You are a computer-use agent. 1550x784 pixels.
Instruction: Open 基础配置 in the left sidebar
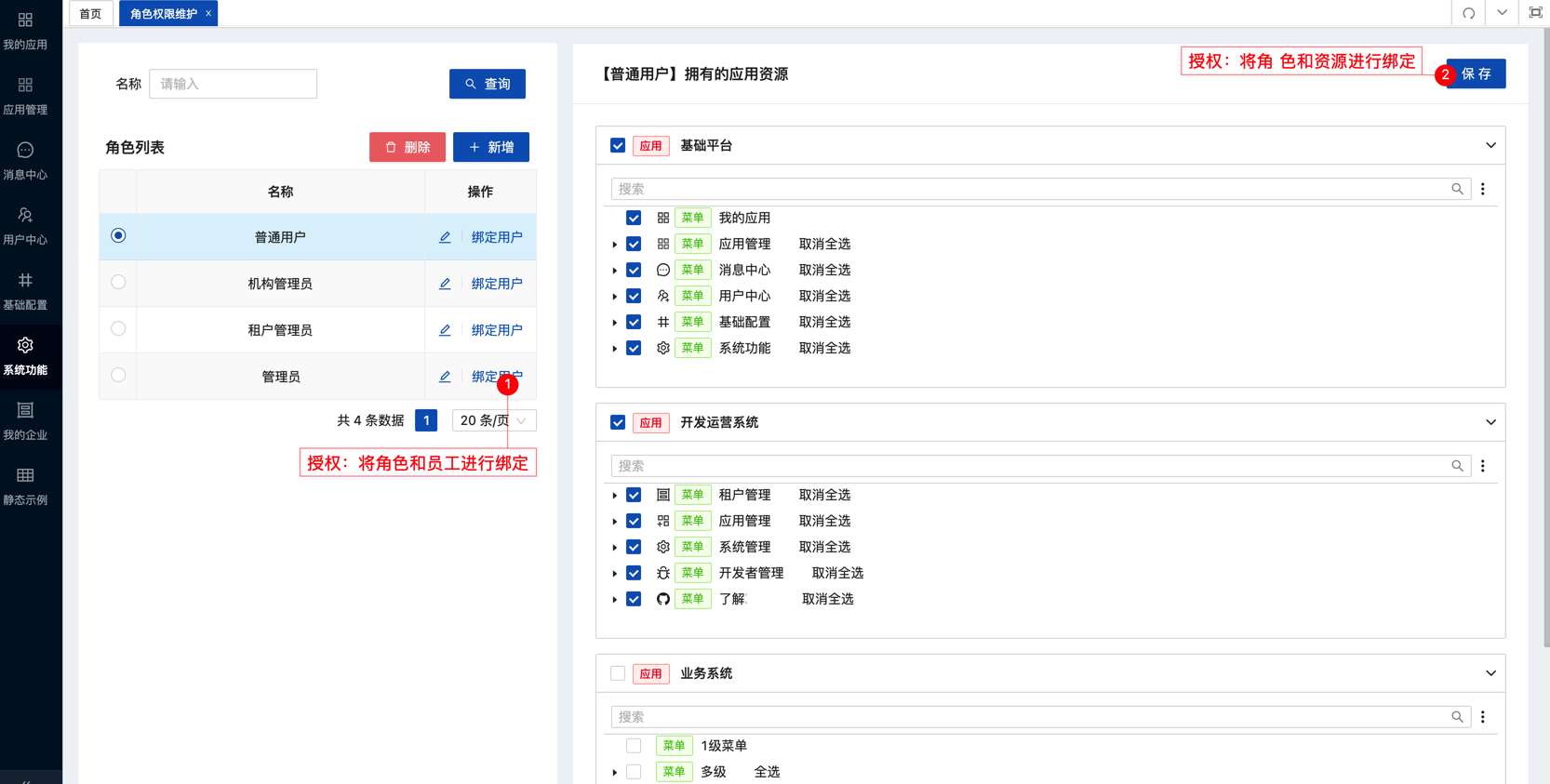pos(25,290)
